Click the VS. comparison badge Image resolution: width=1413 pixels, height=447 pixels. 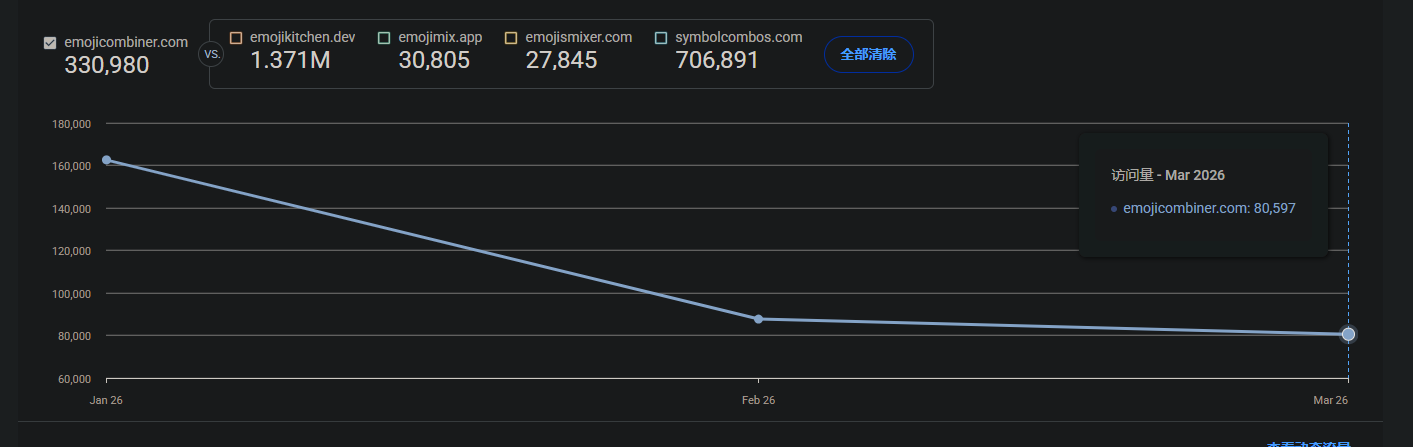coord(212,54)
